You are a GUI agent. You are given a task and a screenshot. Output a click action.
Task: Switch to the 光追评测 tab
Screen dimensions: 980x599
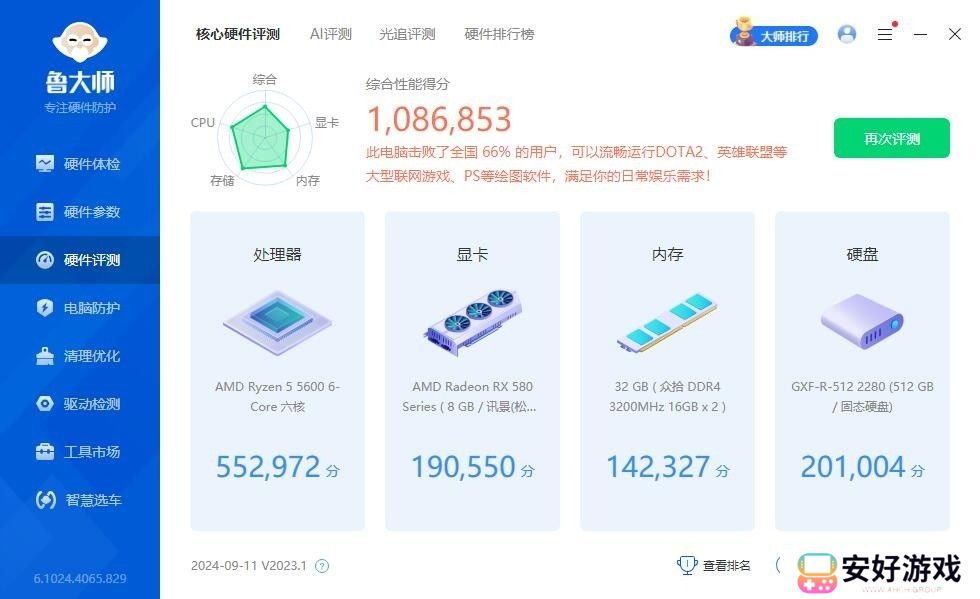[407, 34]
